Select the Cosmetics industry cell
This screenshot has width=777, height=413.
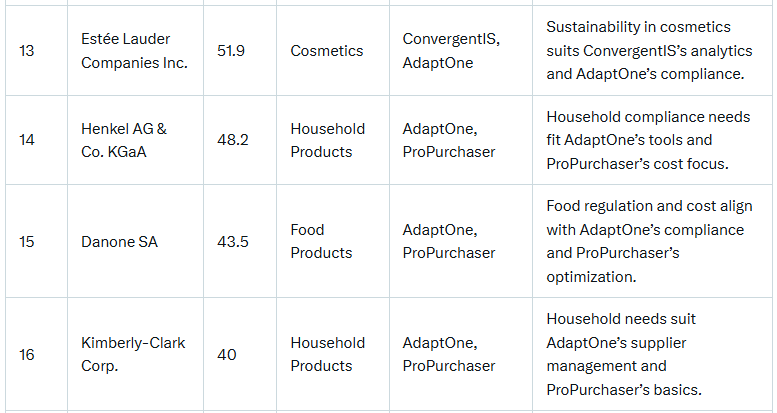click(x=328, y=50)
